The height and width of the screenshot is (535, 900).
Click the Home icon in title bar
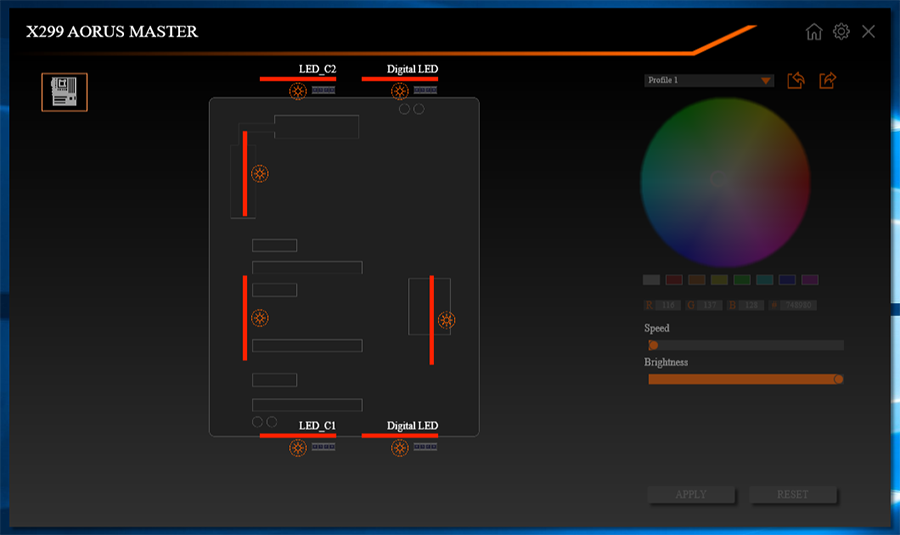point(813,32)
